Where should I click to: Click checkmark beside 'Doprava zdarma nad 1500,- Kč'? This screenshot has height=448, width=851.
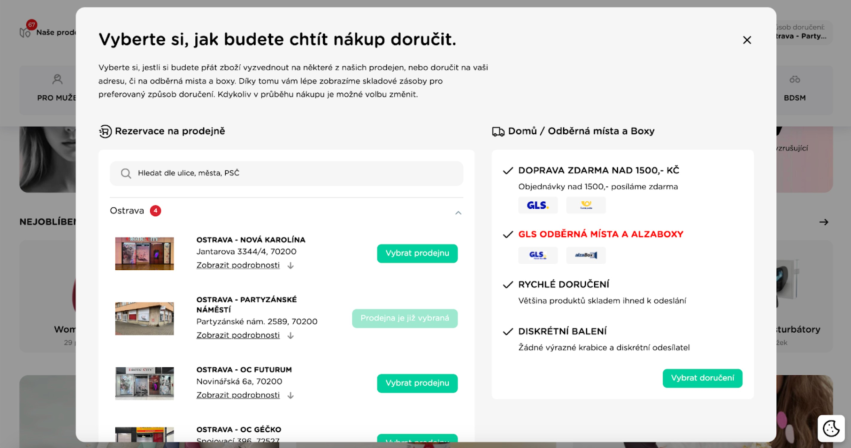(507, 171)
